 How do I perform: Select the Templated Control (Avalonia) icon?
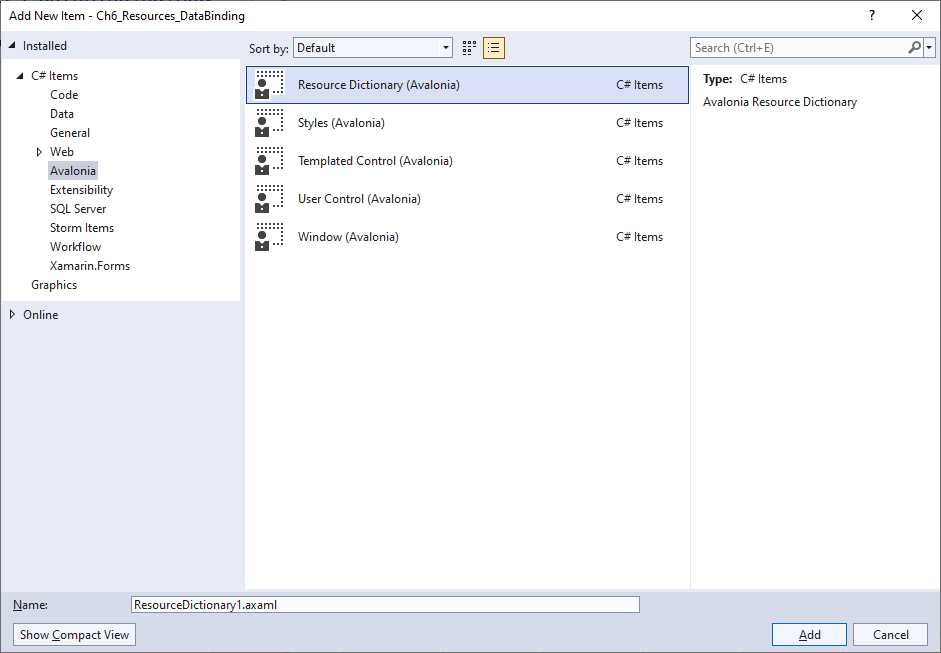click(x=268, y=161)
